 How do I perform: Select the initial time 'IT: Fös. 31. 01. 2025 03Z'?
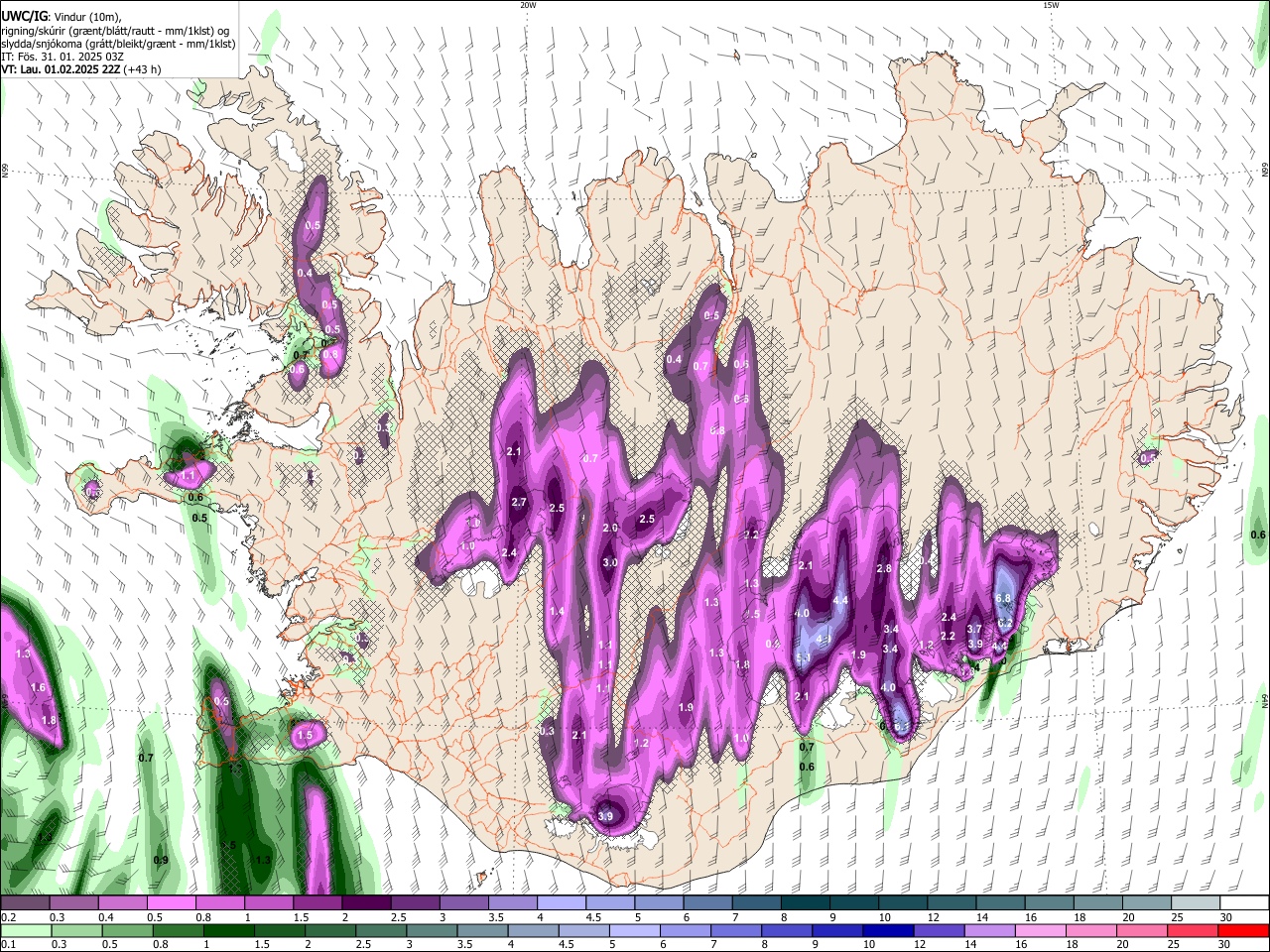(62, 57)
